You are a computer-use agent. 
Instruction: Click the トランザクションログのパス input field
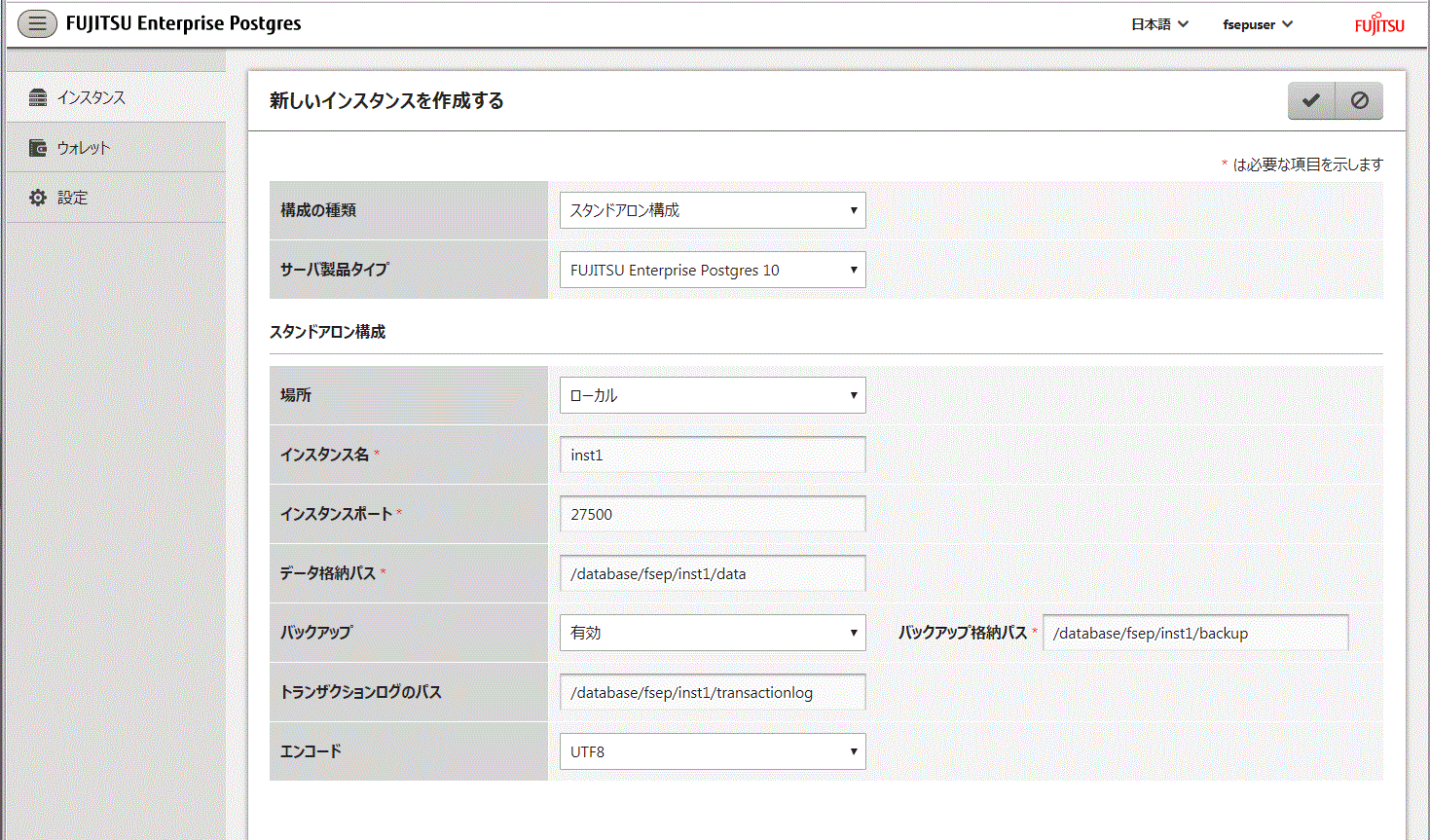[713, 692]
